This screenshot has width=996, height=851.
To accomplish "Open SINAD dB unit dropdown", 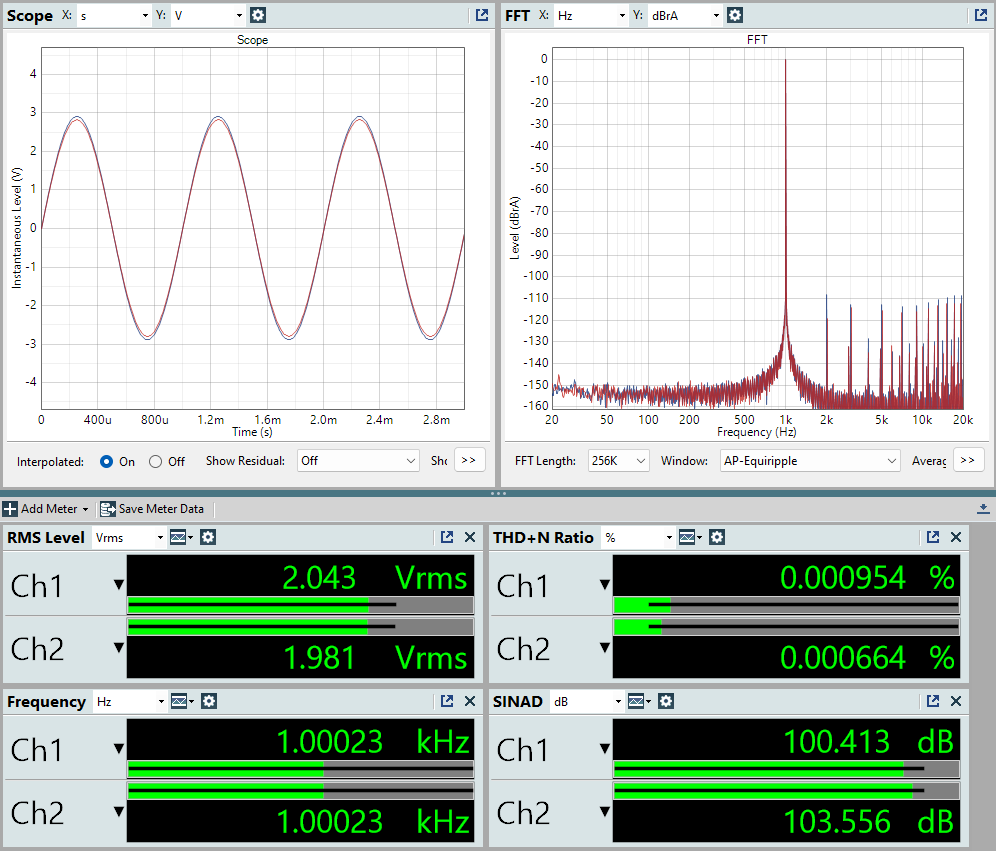I will click(587, 702).
